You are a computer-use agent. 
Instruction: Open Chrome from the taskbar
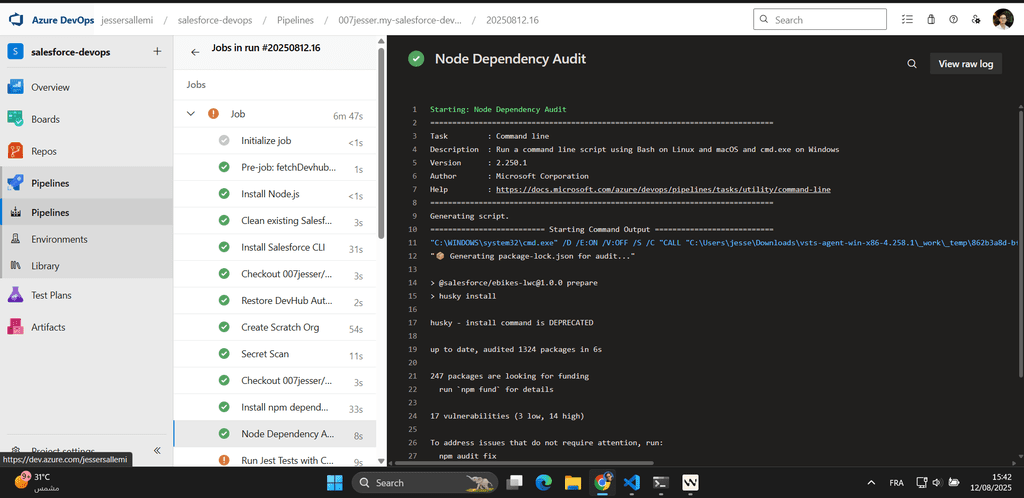[601, 483]
